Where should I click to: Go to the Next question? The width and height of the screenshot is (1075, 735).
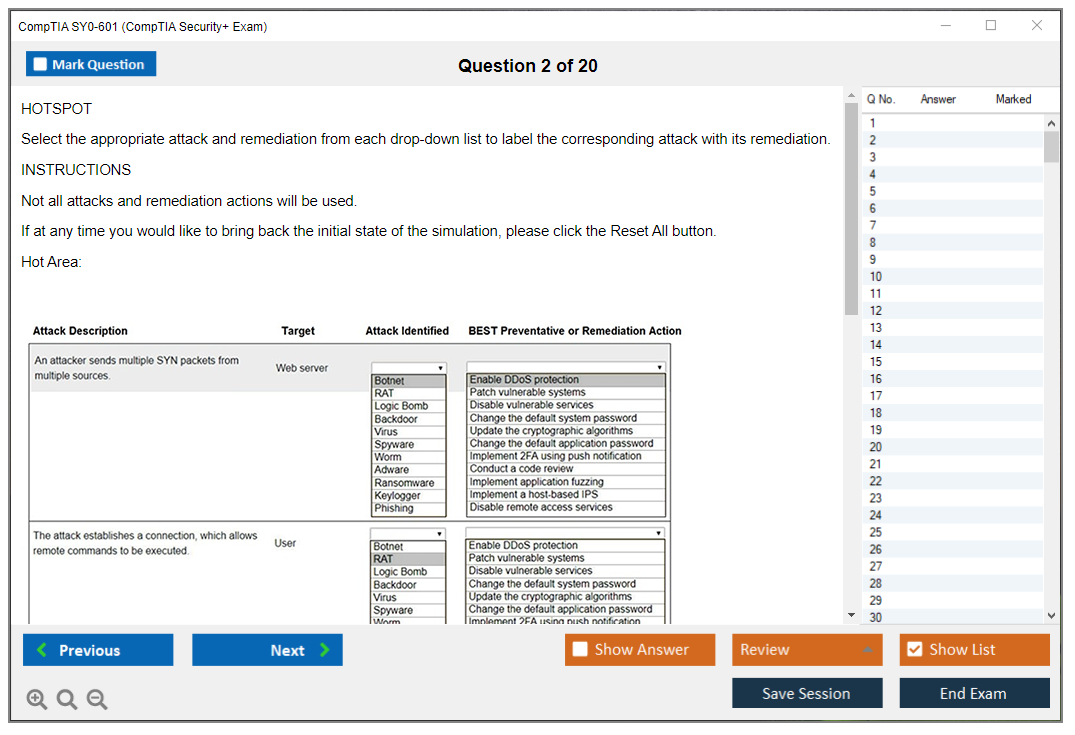(x=267, y=650)
